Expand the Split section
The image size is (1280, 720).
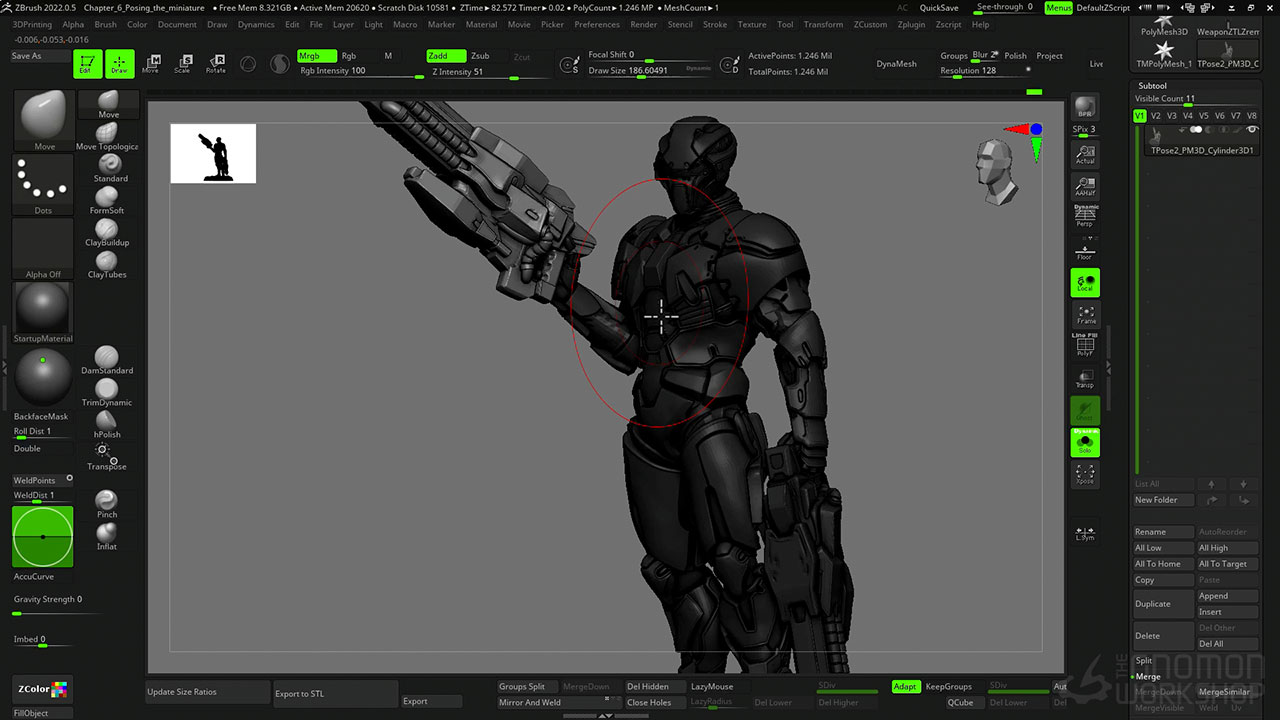tap(1144, 660)
